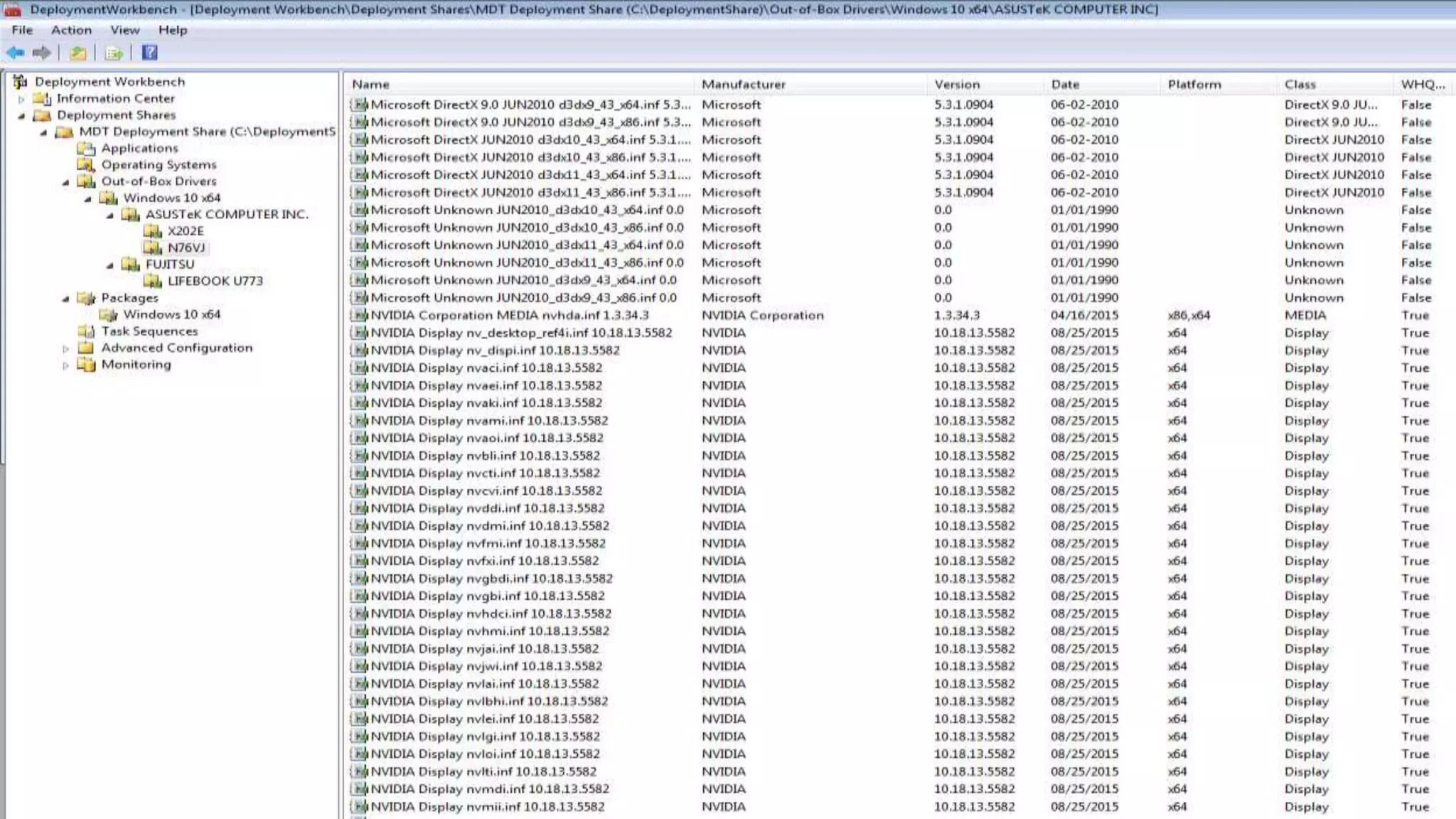
Task: Click the DeploymentWorkbench title bar app icon
Action: pos(13,9)
